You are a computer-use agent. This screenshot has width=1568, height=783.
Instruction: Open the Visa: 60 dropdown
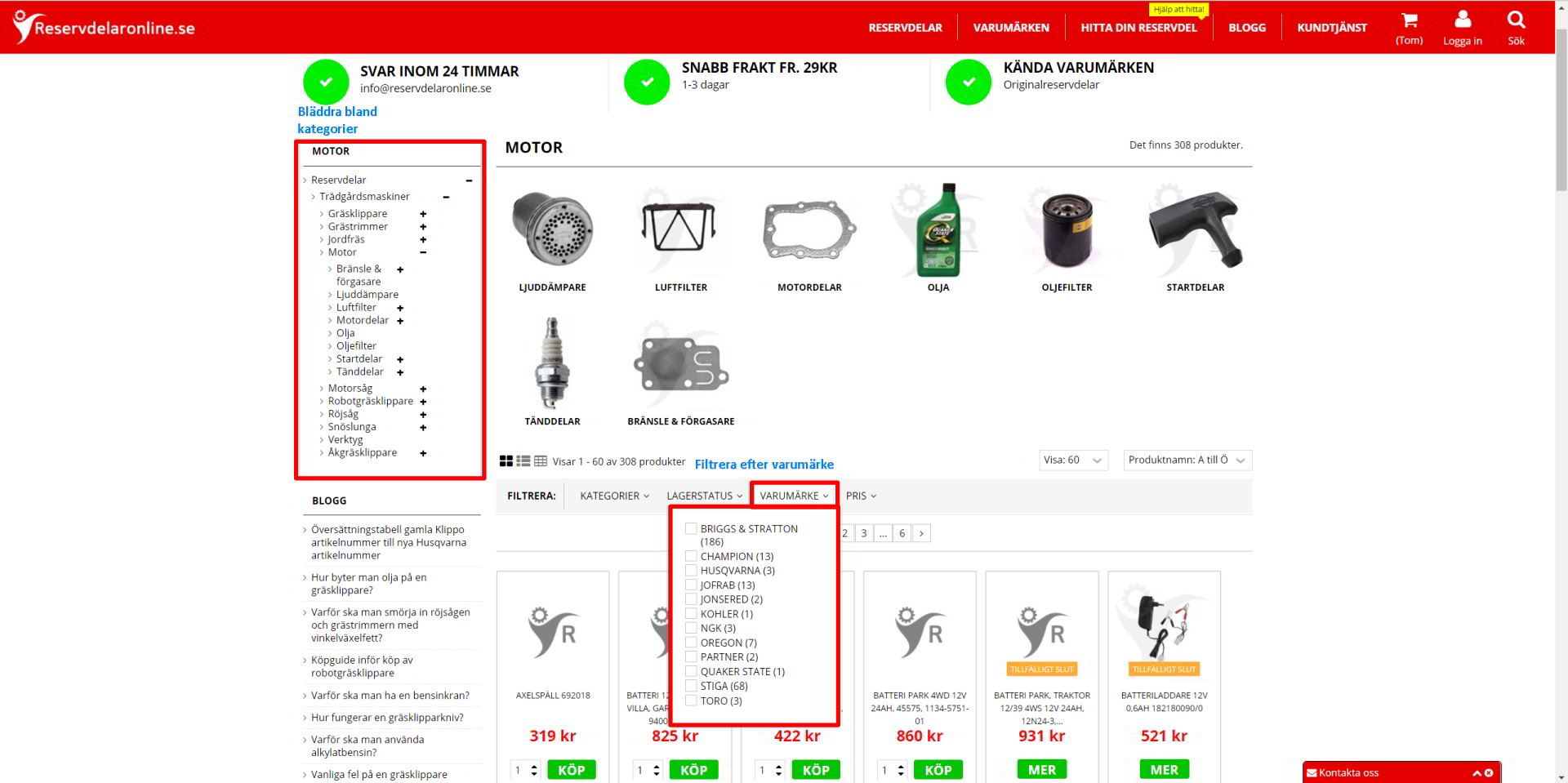click(x=1073, y=460)
